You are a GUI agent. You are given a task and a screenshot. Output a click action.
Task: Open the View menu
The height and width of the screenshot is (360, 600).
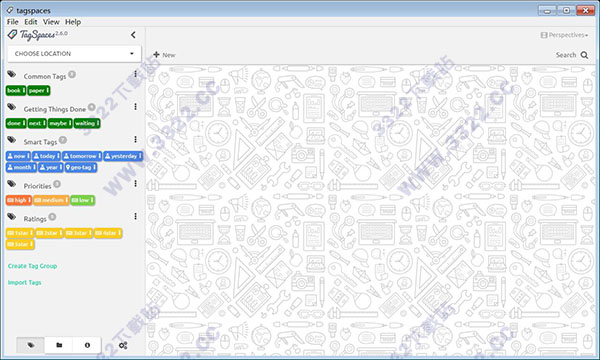coord(51,22)
